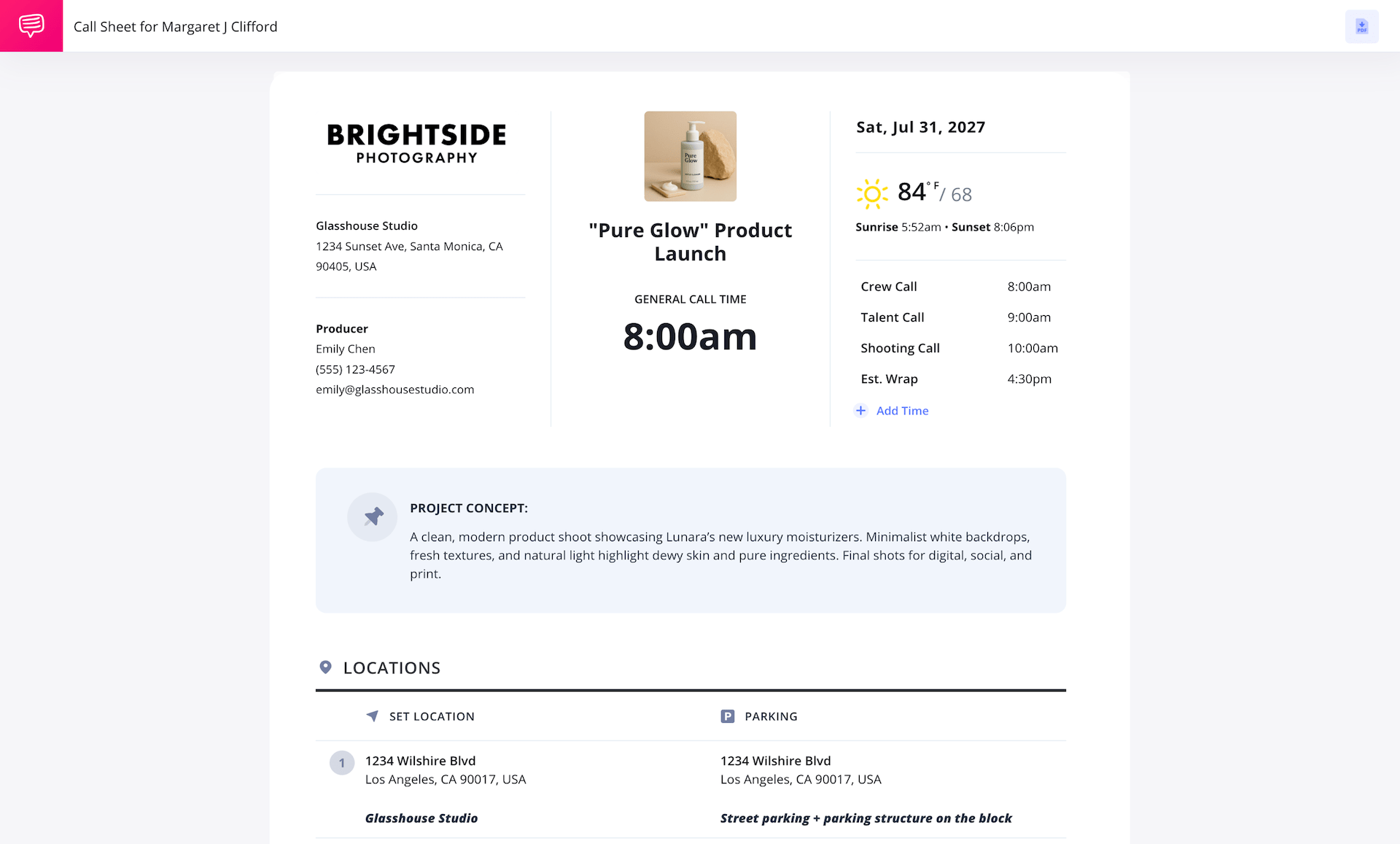This screenshot has height=844, width=1400.
Task: Click the date Sat, Jul 31, 2027
Action: coord(920,127)
